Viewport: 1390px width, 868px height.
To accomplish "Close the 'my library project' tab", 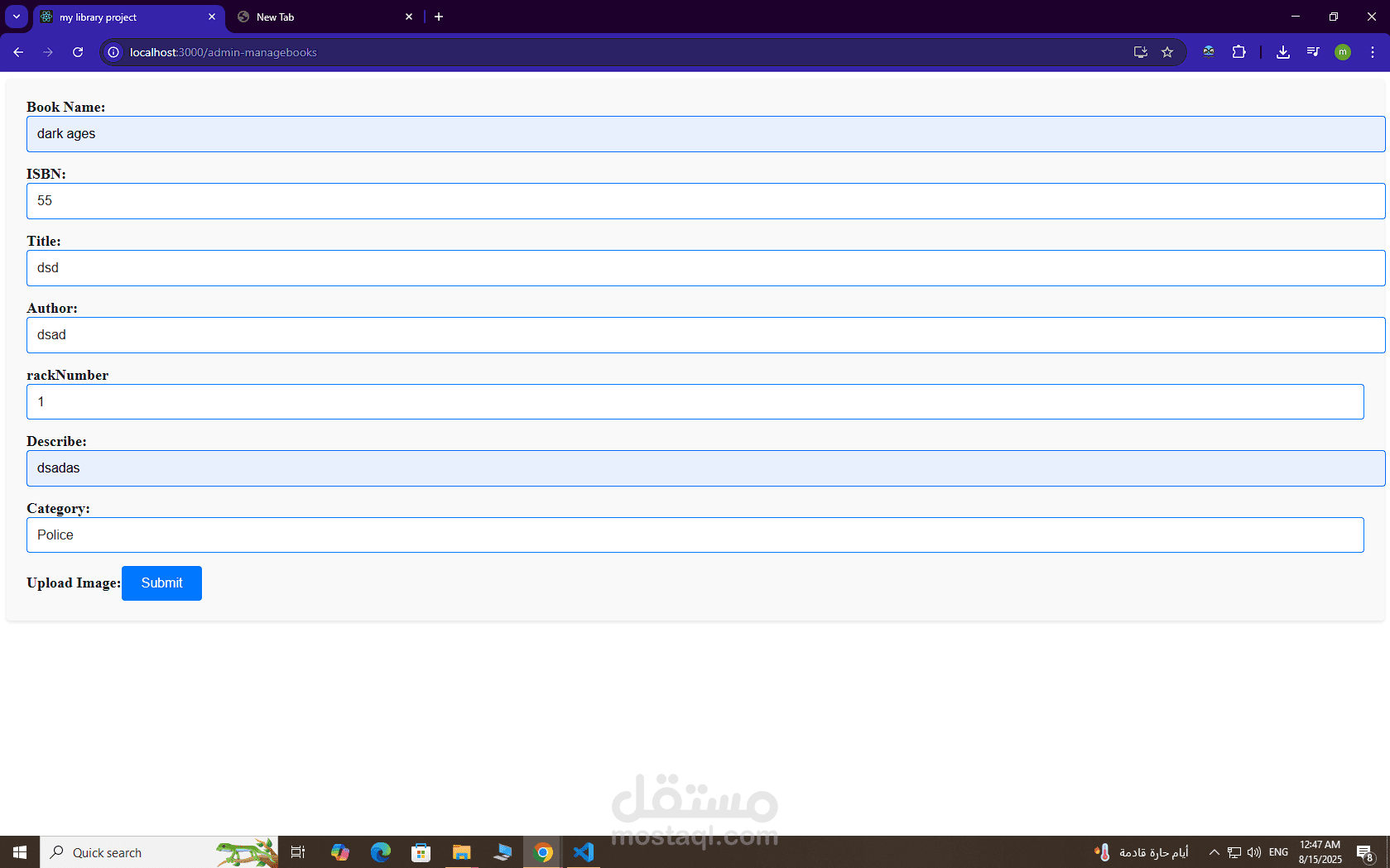I will (x=212, y=17).
